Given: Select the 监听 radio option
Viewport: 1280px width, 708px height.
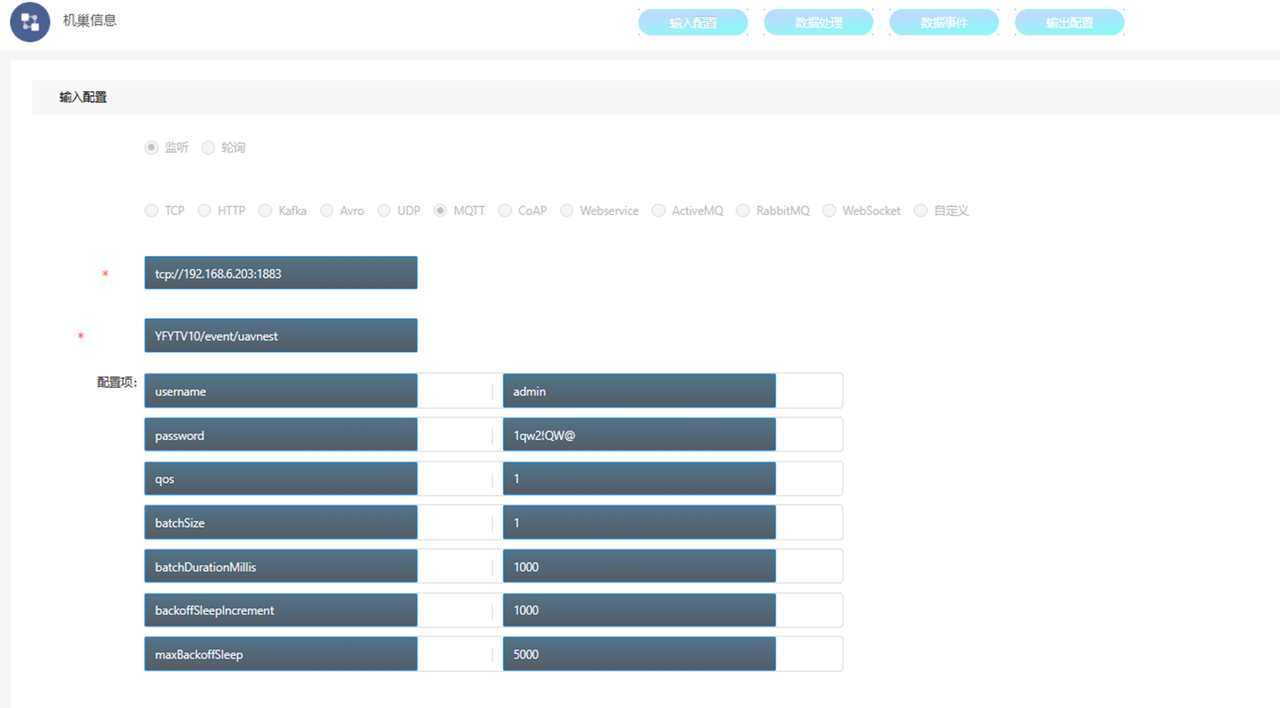Looking at the screenshot, I should point(152,147).
